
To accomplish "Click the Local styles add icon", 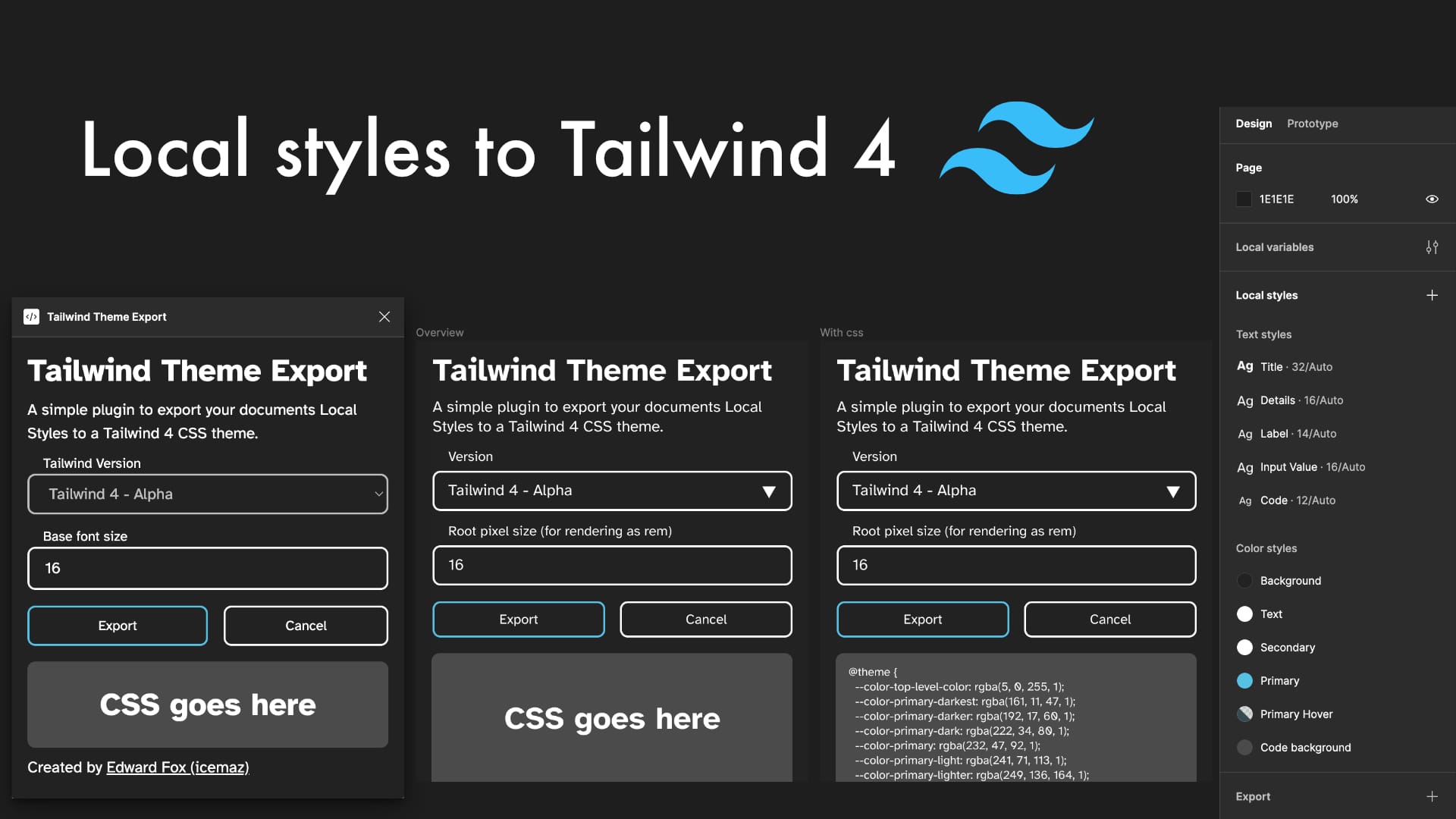I will [1432, 295].
